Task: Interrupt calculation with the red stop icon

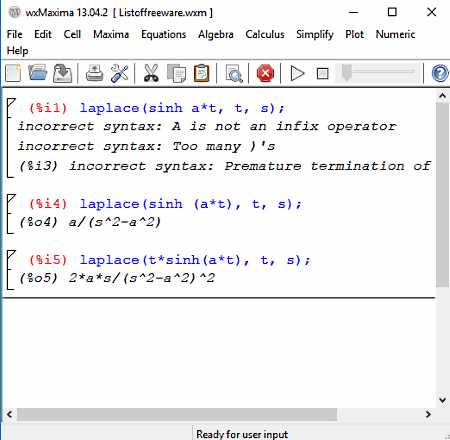Action: tap(265, 73)
